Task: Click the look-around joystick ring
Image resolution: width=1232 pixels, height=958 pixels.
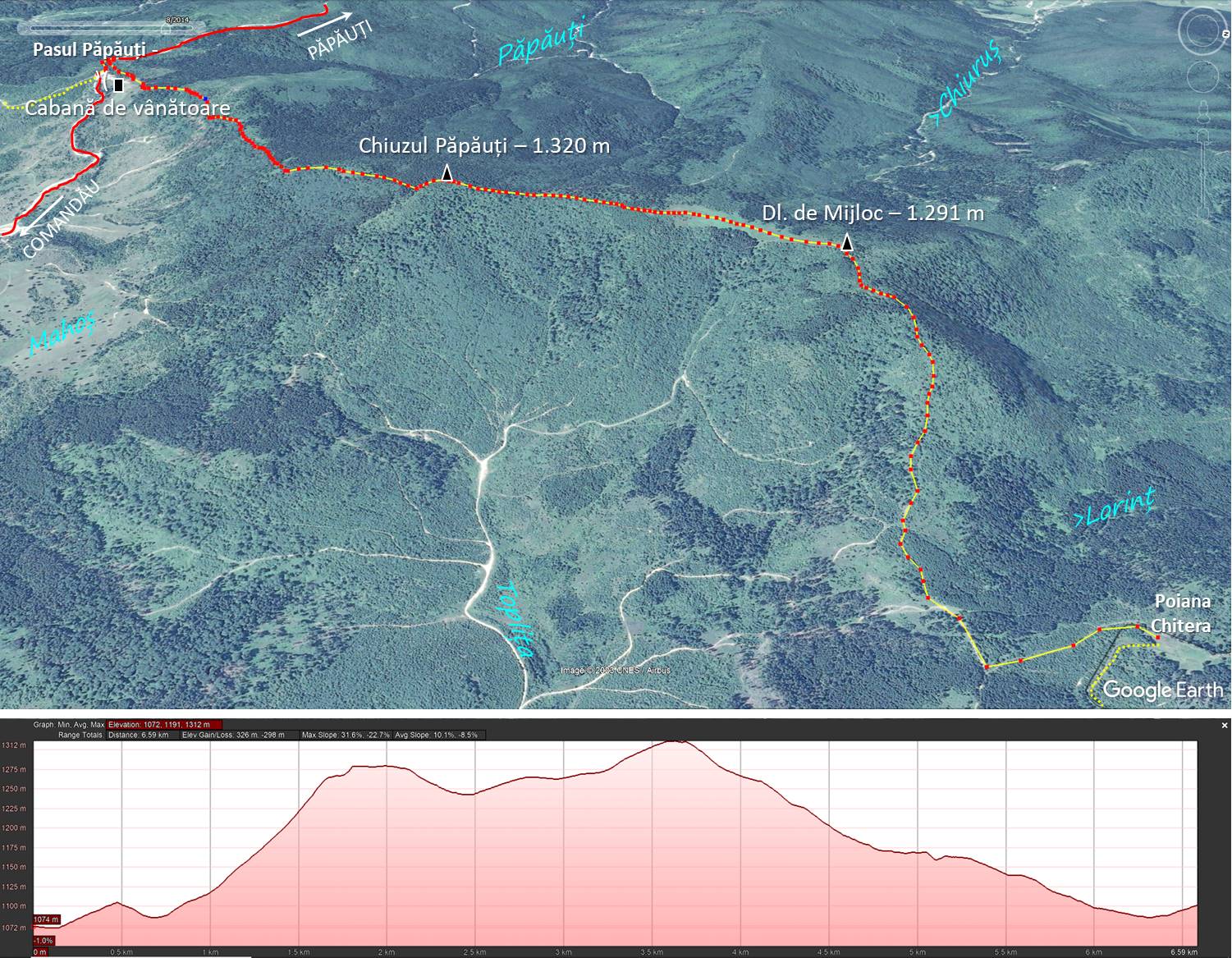Action: point(1202,33)
